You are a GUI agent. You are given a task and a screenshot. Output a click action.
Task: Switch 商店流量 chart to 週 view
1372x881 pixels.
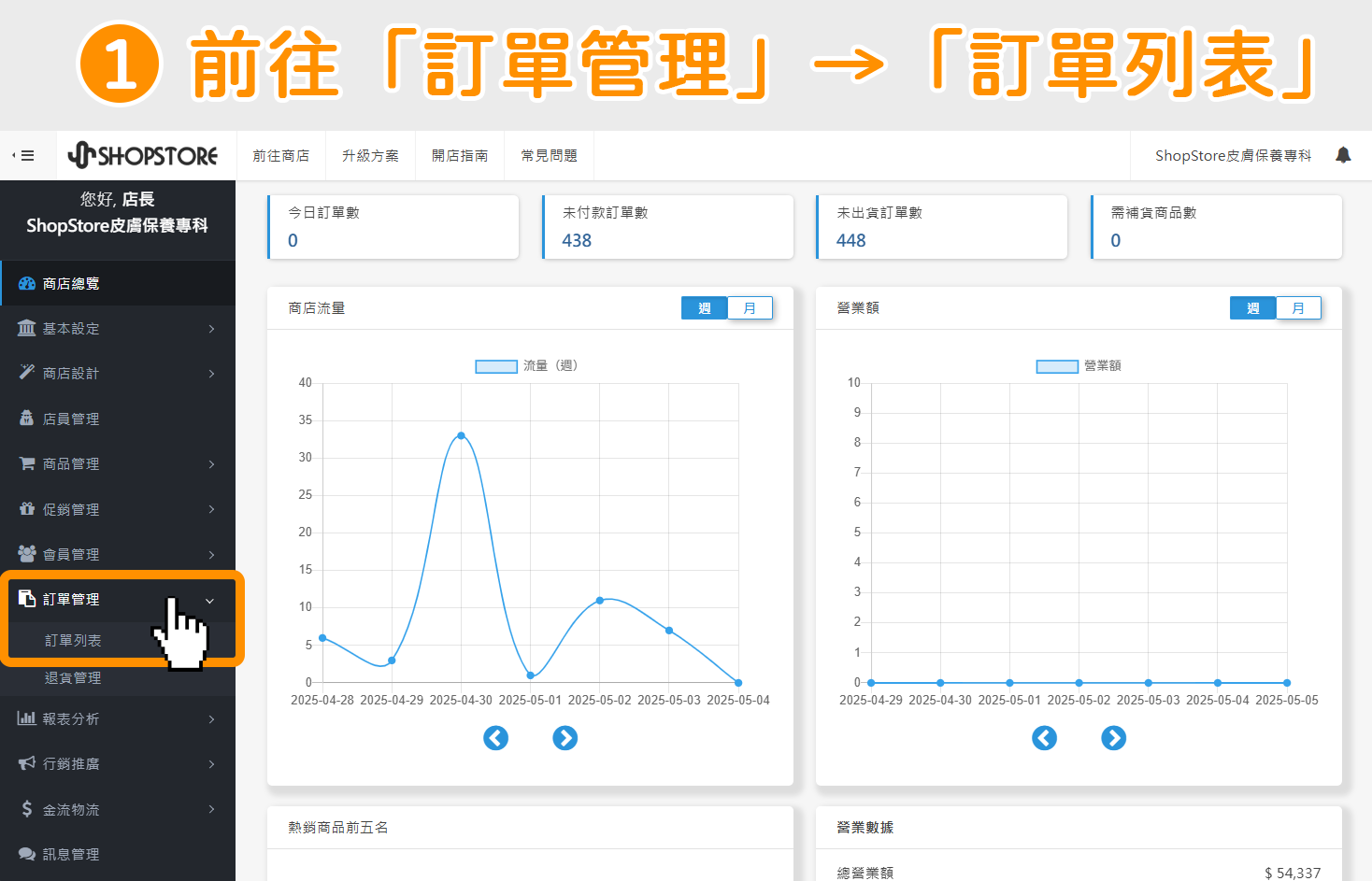click(705, 308)
